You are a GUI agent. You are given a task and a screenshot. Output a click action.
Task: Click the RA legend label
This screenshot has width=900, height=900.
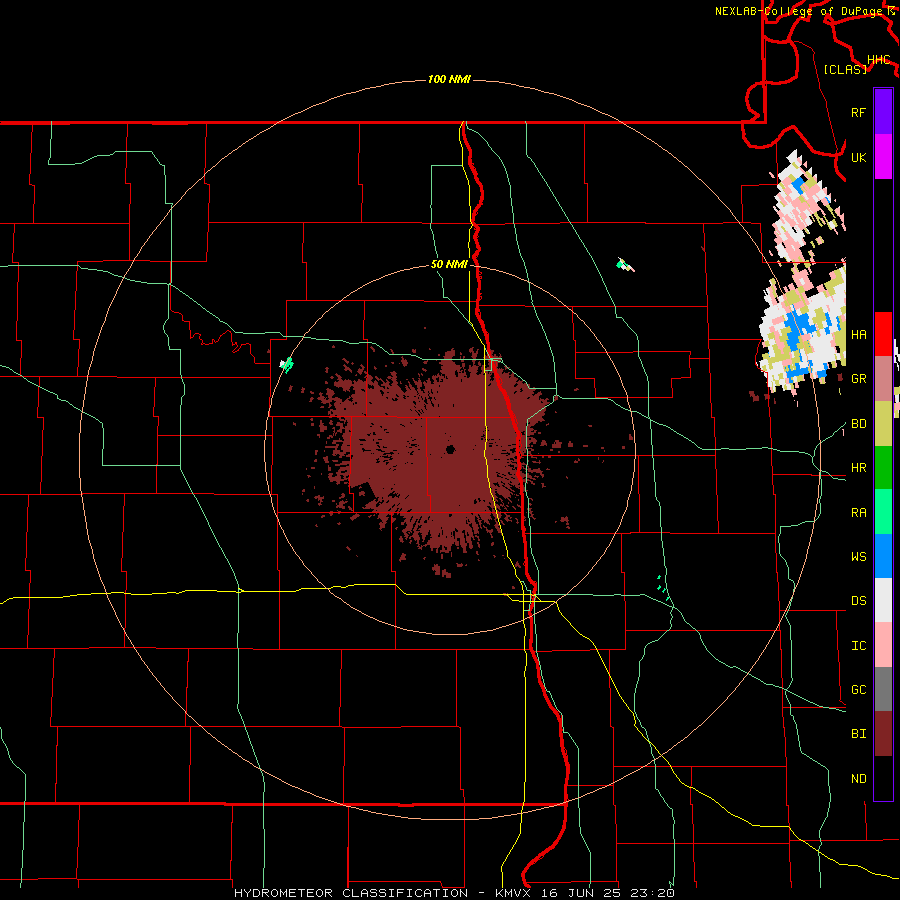(x=858, y=513)
